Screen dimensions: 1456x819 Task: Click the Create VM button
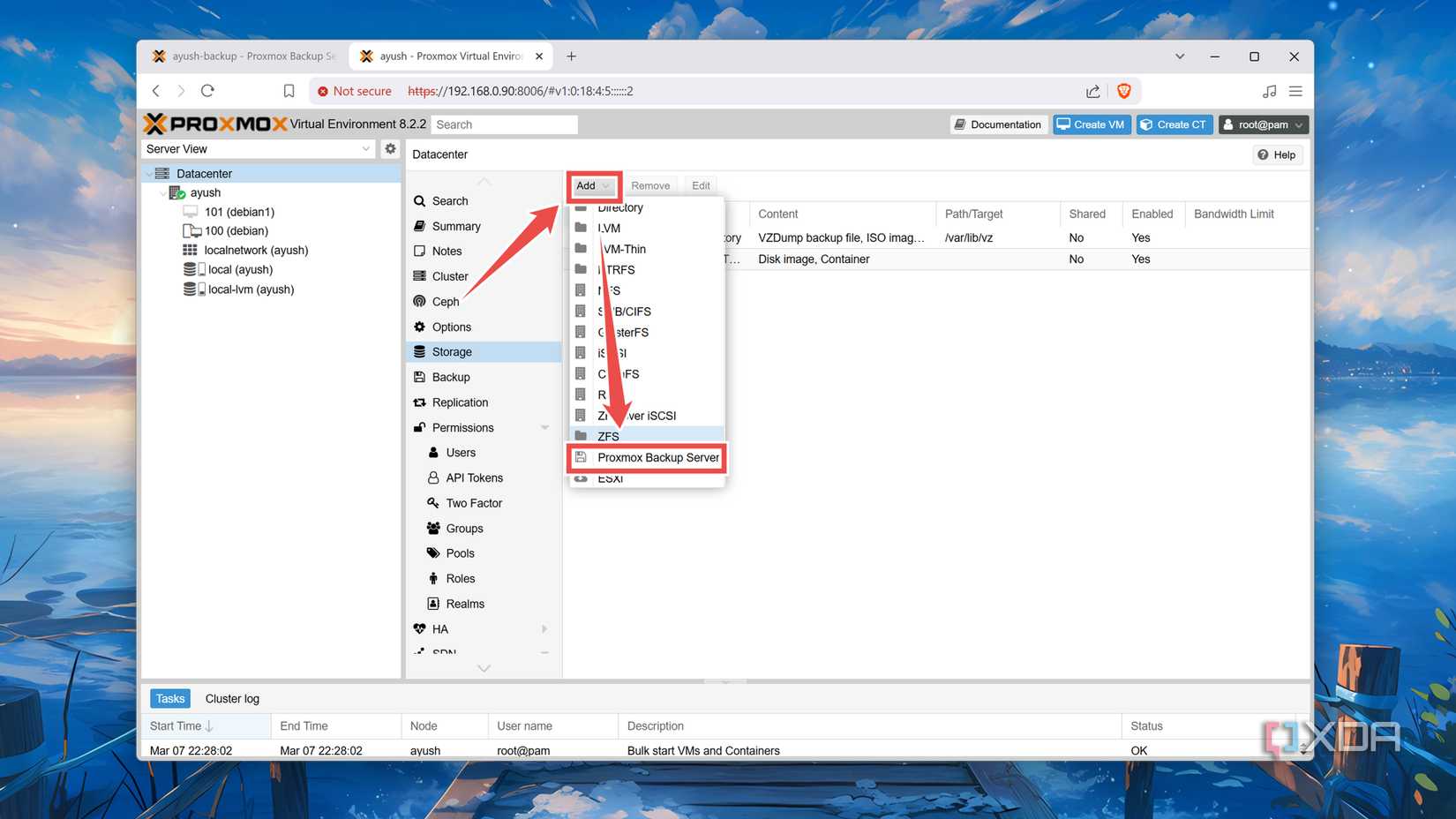coord(1092,125)
